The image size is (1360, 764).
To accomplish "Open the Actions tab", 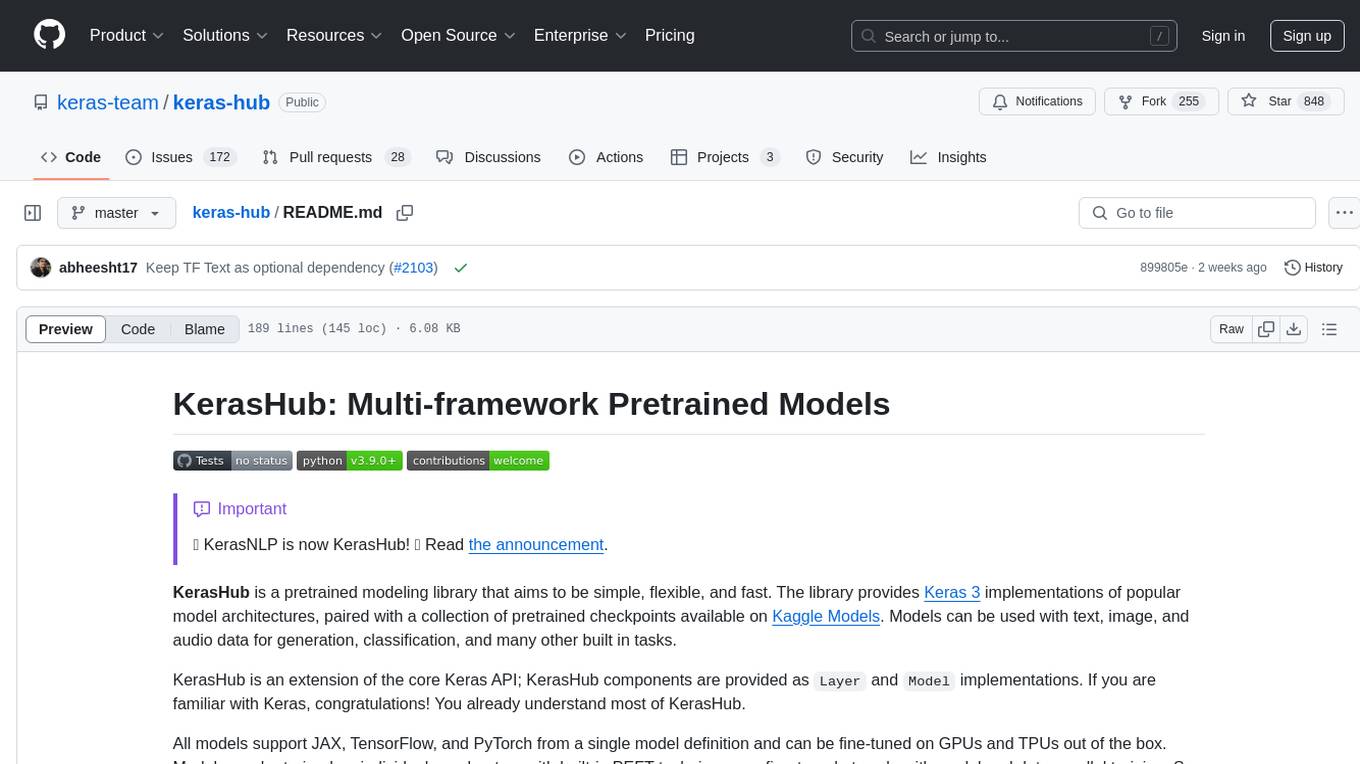I will point(606,157).
